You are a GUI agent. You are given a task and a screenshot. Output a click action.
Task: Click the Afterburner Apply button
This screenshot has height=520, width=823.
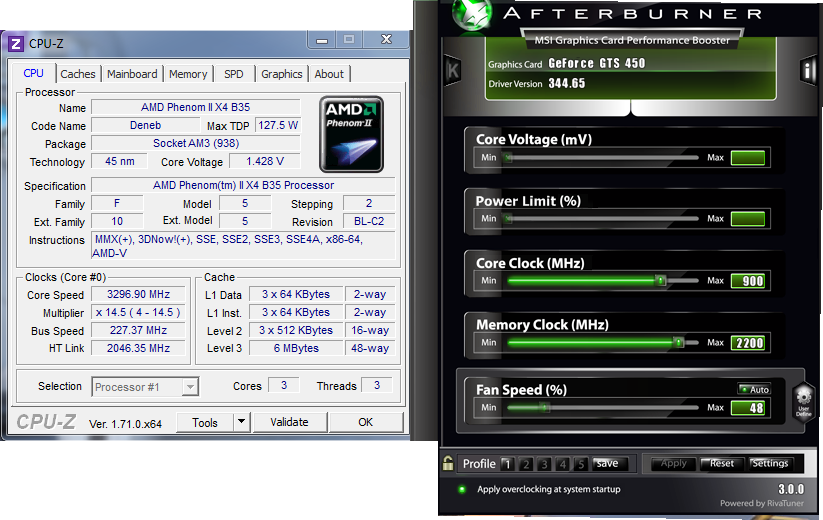pos(673,463)
